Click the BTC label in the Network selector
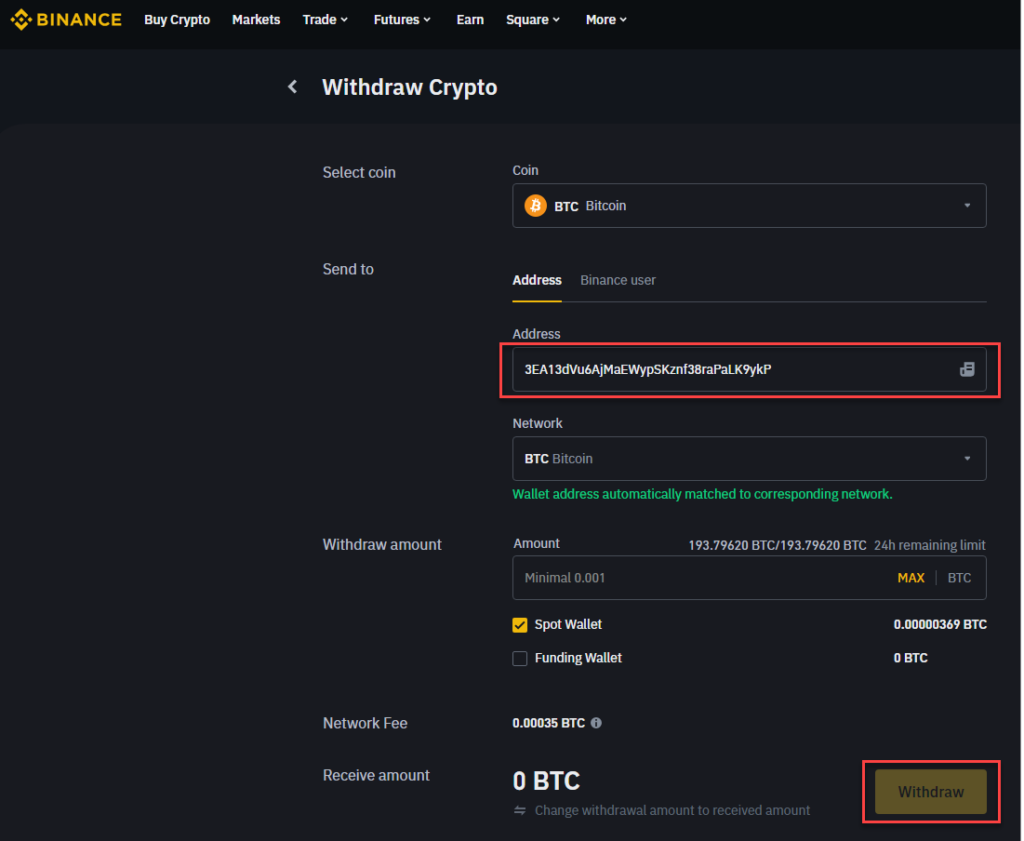Image resolution: width=1024 pixels, height=841 pixels. point(535,458)
